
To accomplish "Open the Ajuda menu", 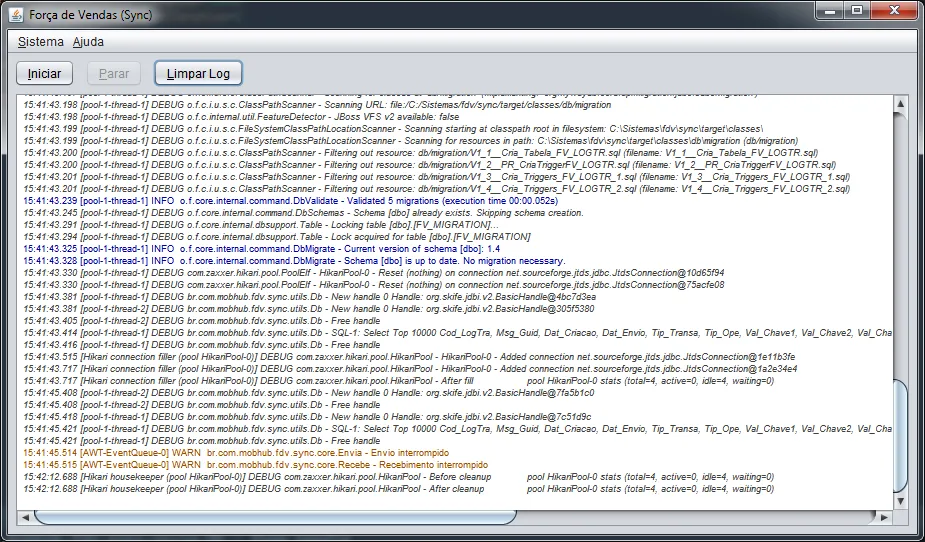I will pos(88,42).
